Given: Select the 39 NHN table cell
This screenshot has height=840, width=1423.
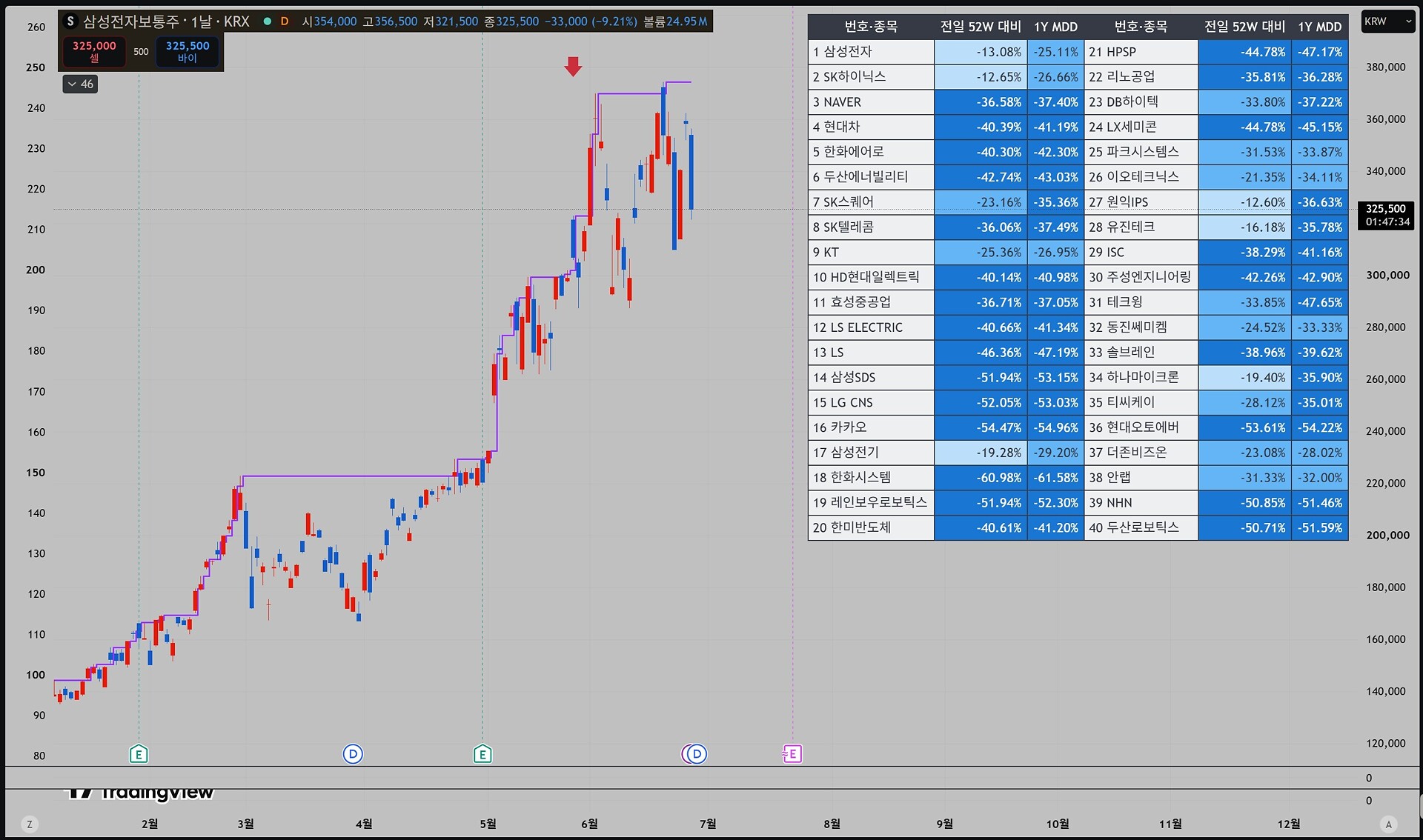Looking at the screenshot, I should coord(1141,503).
